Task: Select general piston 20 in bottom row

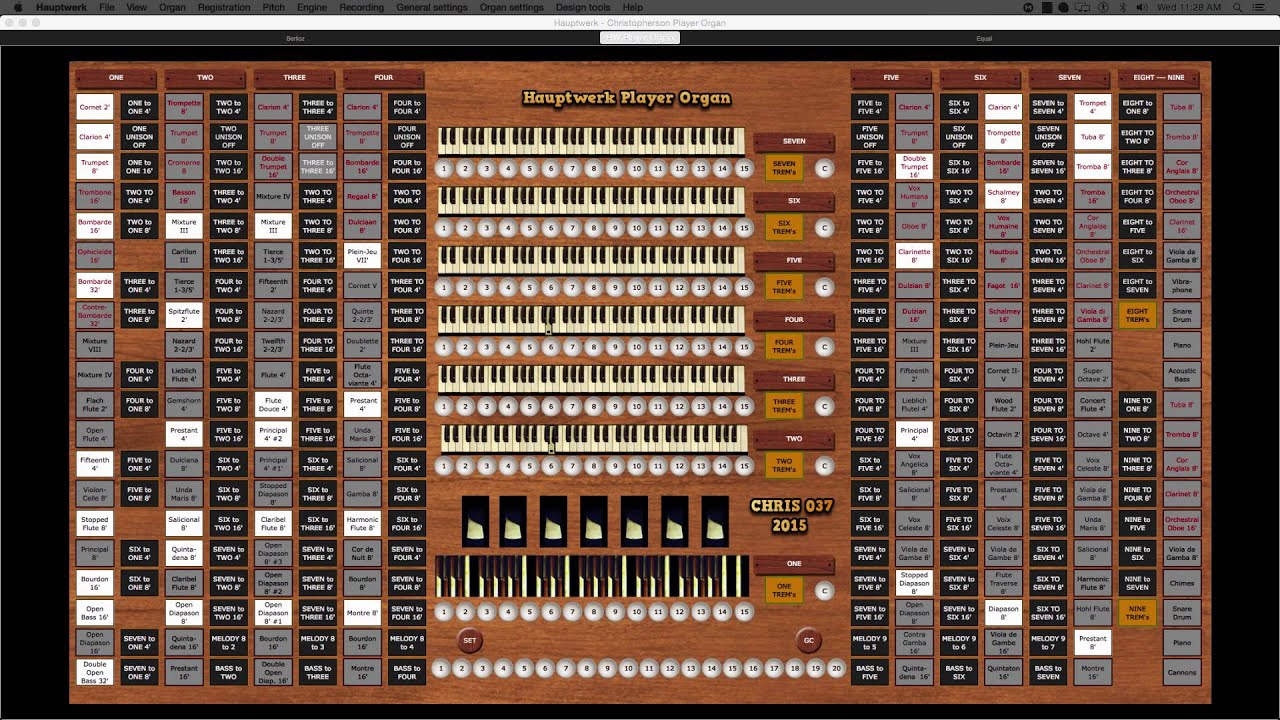Action: pyautogui.click(x=836, y=669)
